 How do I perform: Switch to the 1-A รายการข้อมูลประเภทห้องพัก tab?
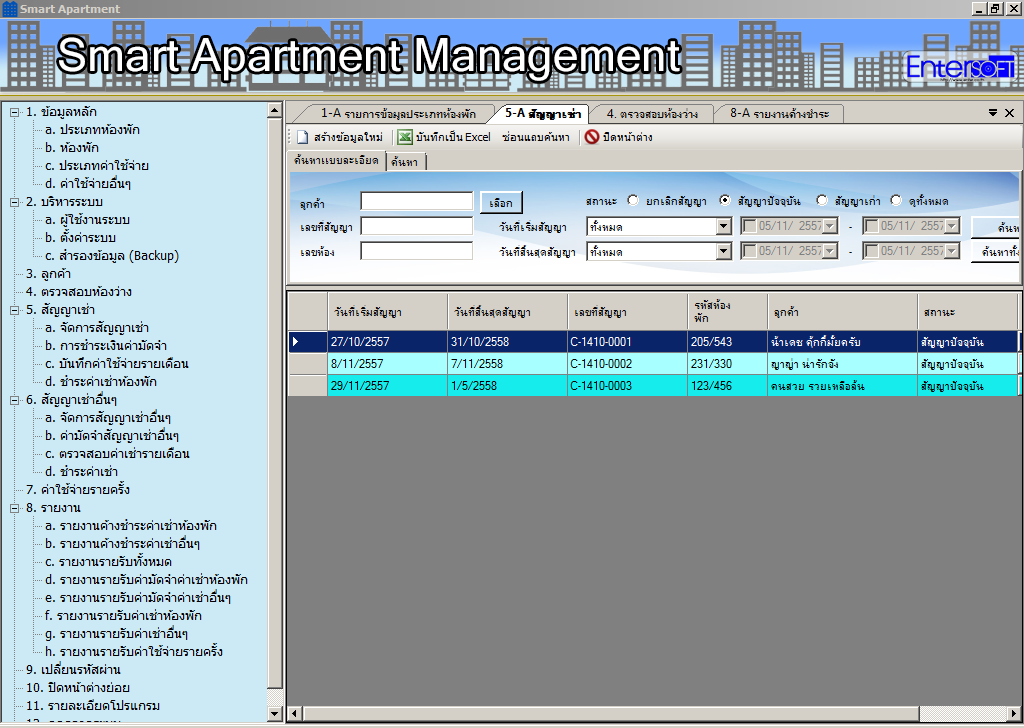point(398,114)
